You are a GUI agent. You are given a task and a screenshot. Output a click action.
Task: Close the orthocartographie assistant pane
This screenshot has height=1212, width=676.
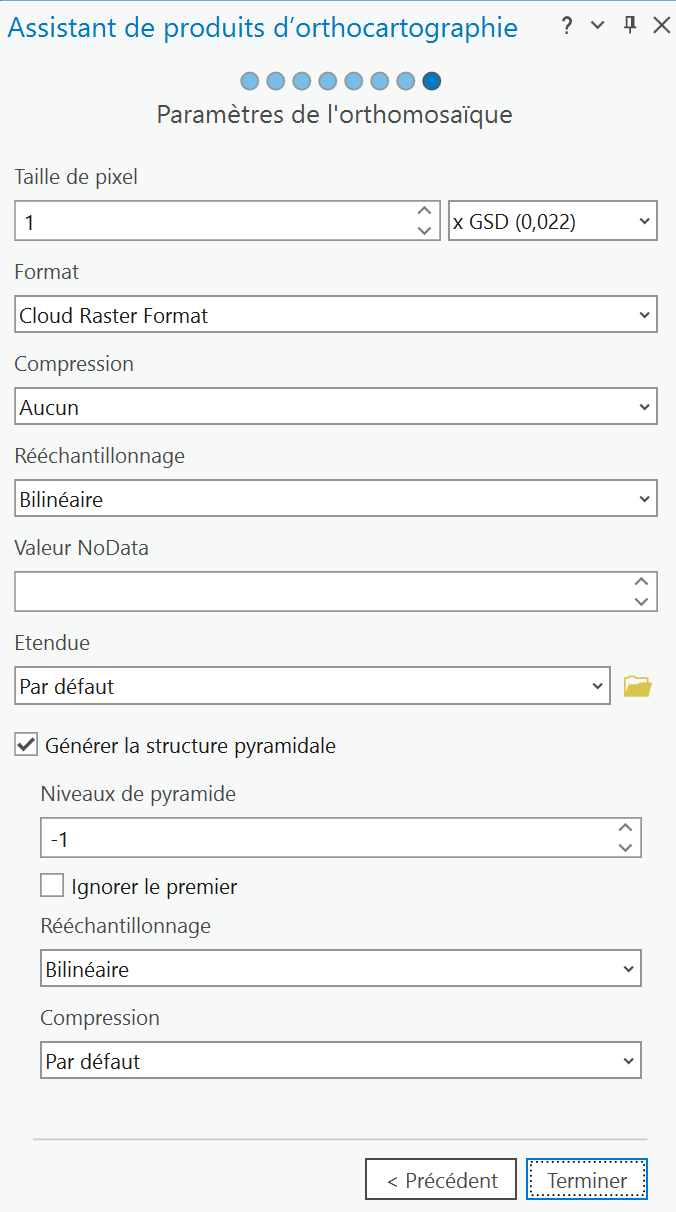[661, 26]
